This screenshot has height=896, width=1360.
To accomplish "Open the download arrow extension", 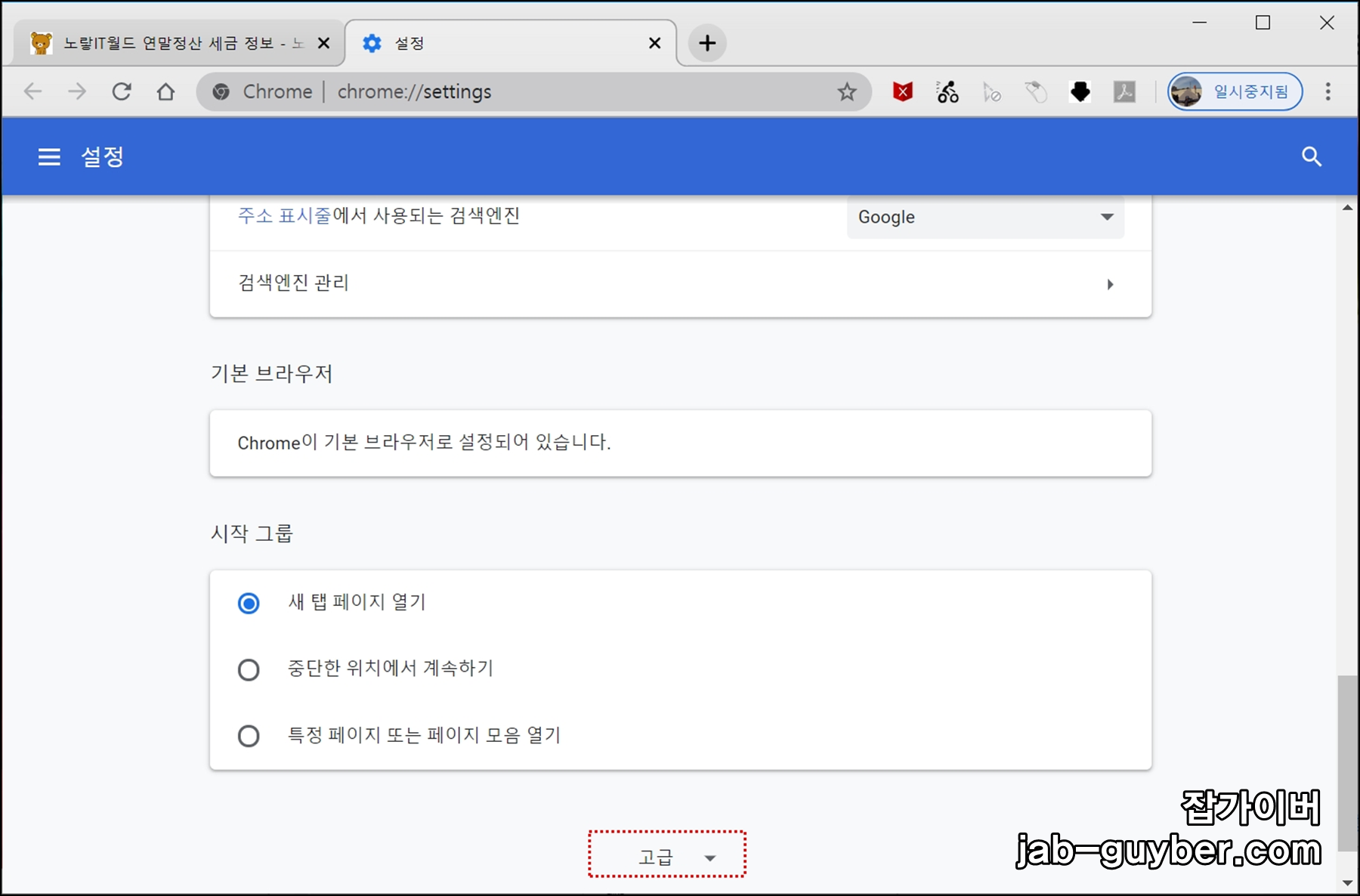I will pos(1080,91).
